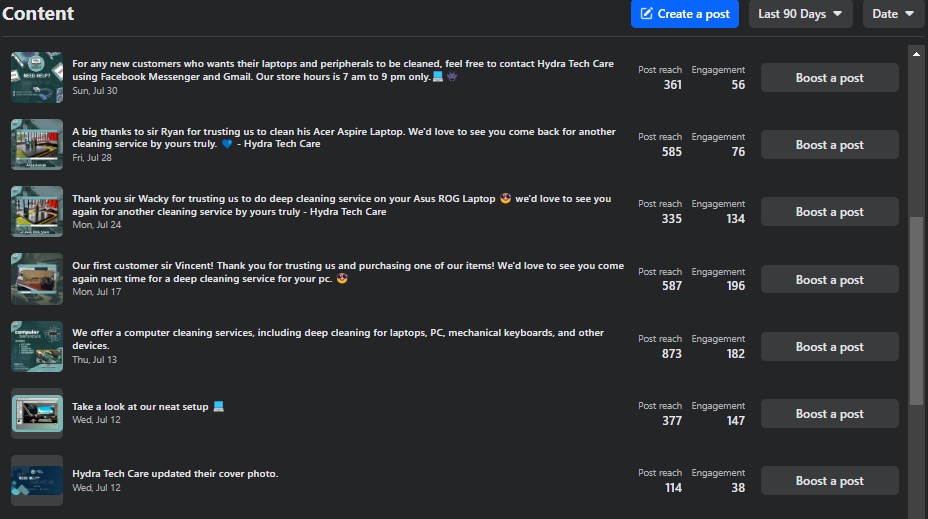Open thumbnail of the sir Vincent post
The width and height of the screenshot is (928, 519).
click(37, 280)
